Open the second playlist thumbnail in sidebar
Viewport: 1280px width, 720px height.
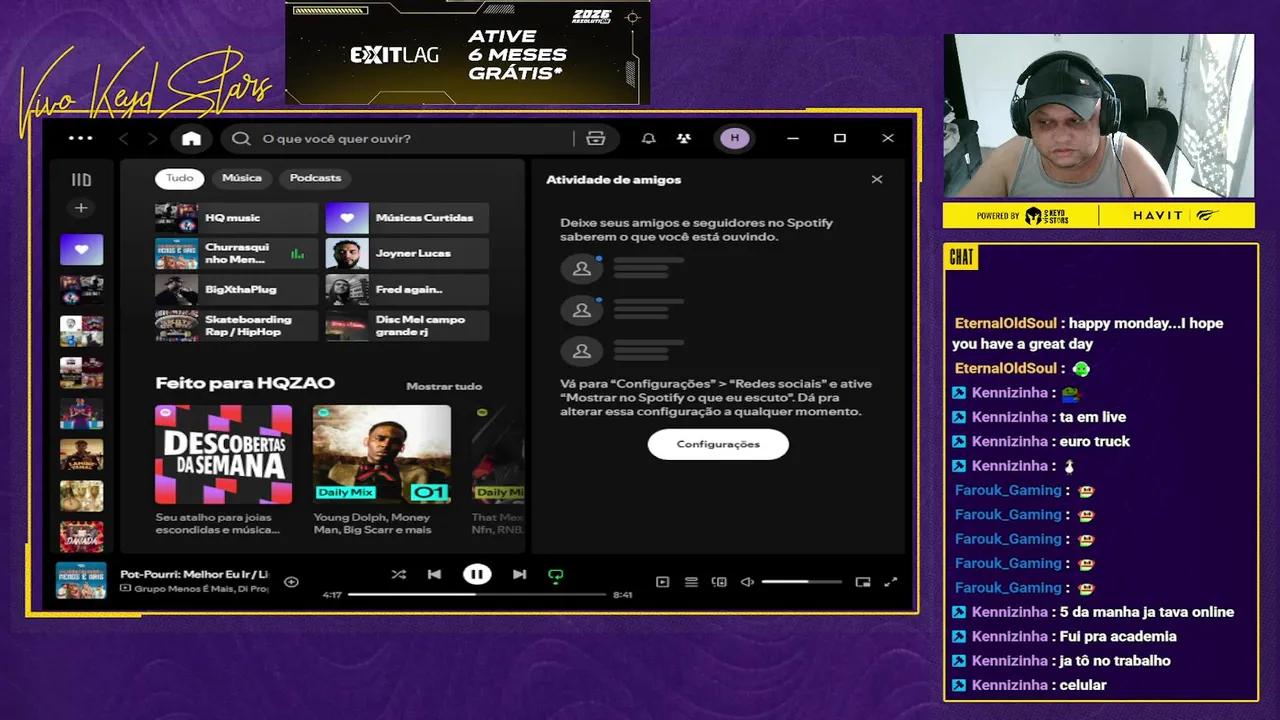[81, 290]
